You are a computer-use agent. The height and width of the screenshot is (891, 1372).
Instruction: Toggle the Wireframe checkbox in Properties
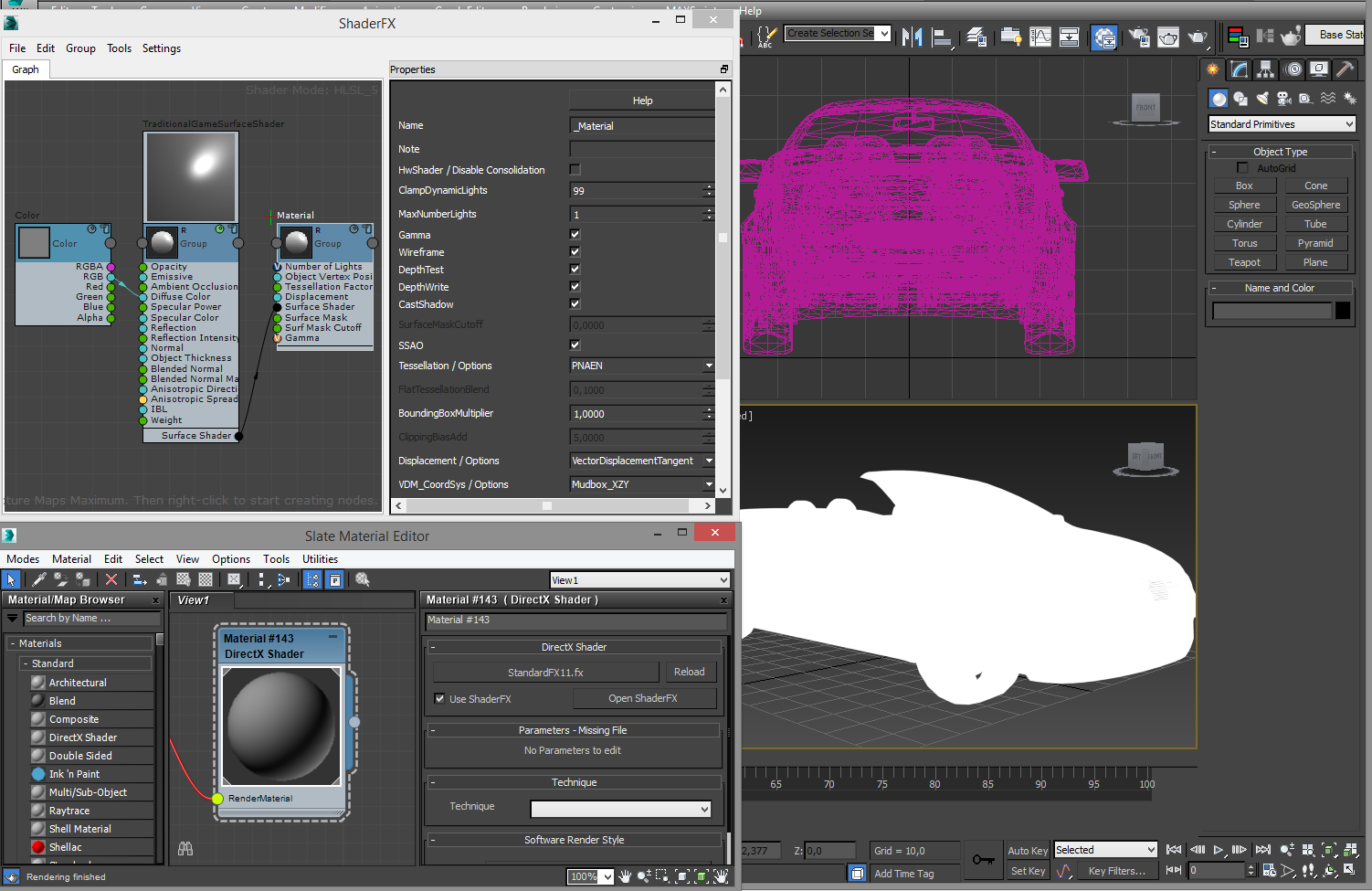tap(575, 251)
